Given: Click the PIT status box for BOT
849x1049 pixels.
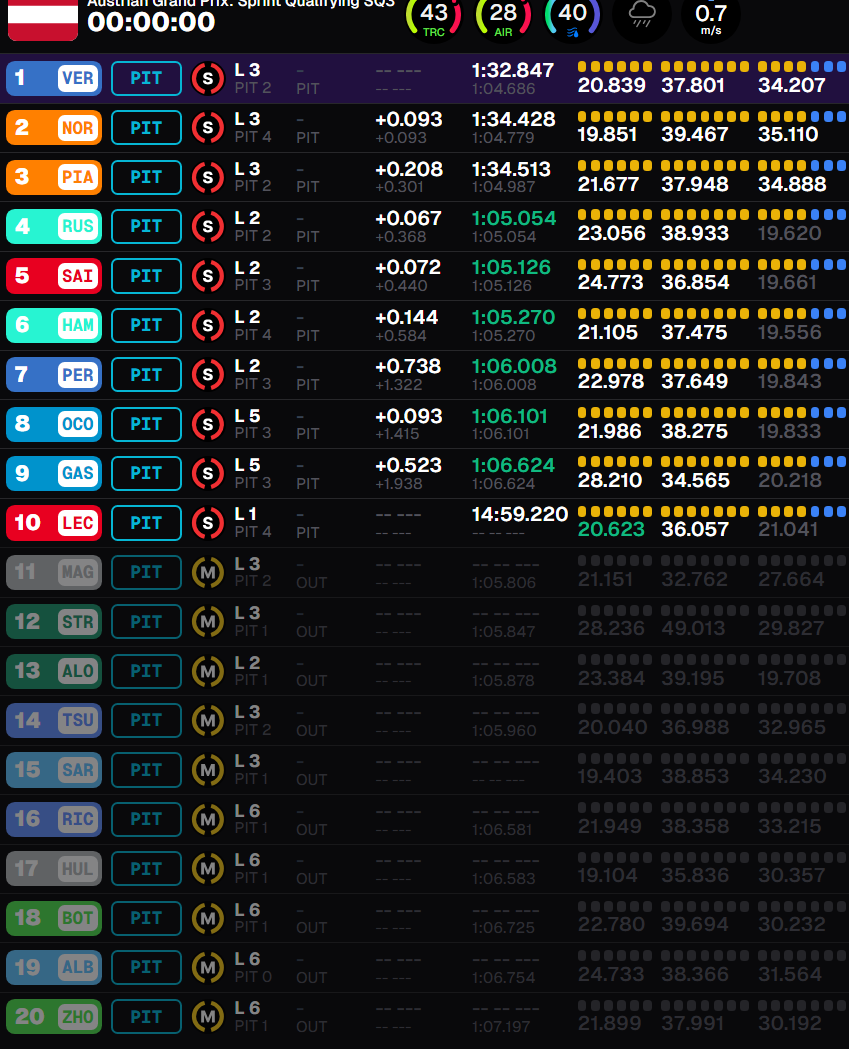Looking at the screenshot, I should pos(147,918).
